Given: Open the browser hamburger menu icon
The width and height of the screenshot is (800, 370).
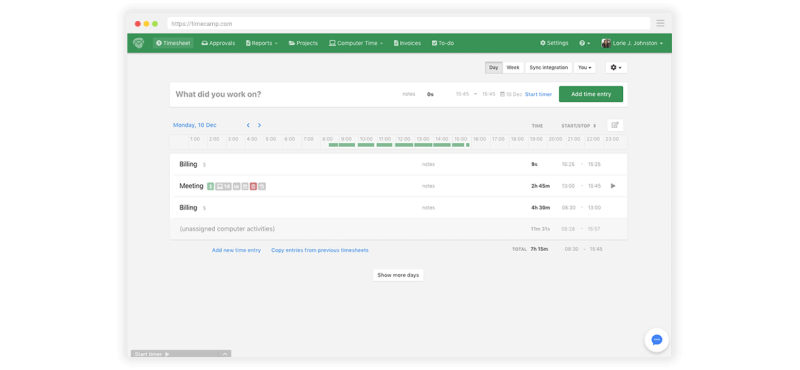Looking at the screenshot, I should tap(660, 23).
